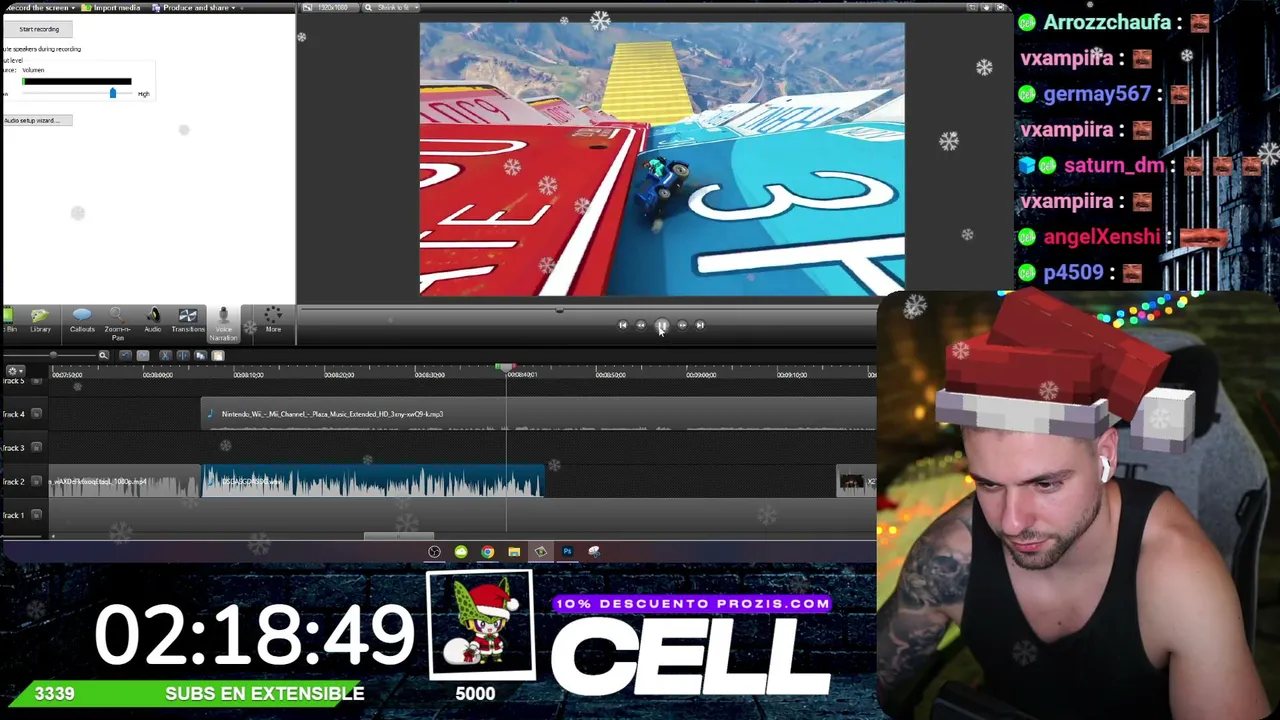
Task: Jump to the previous clip in preview
Action: click(622, 325)
